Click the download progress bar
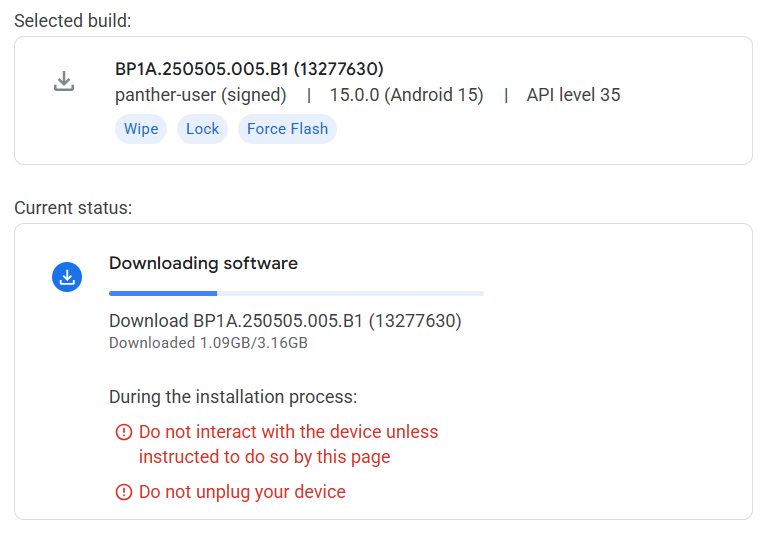 click(x=296, y=293)
